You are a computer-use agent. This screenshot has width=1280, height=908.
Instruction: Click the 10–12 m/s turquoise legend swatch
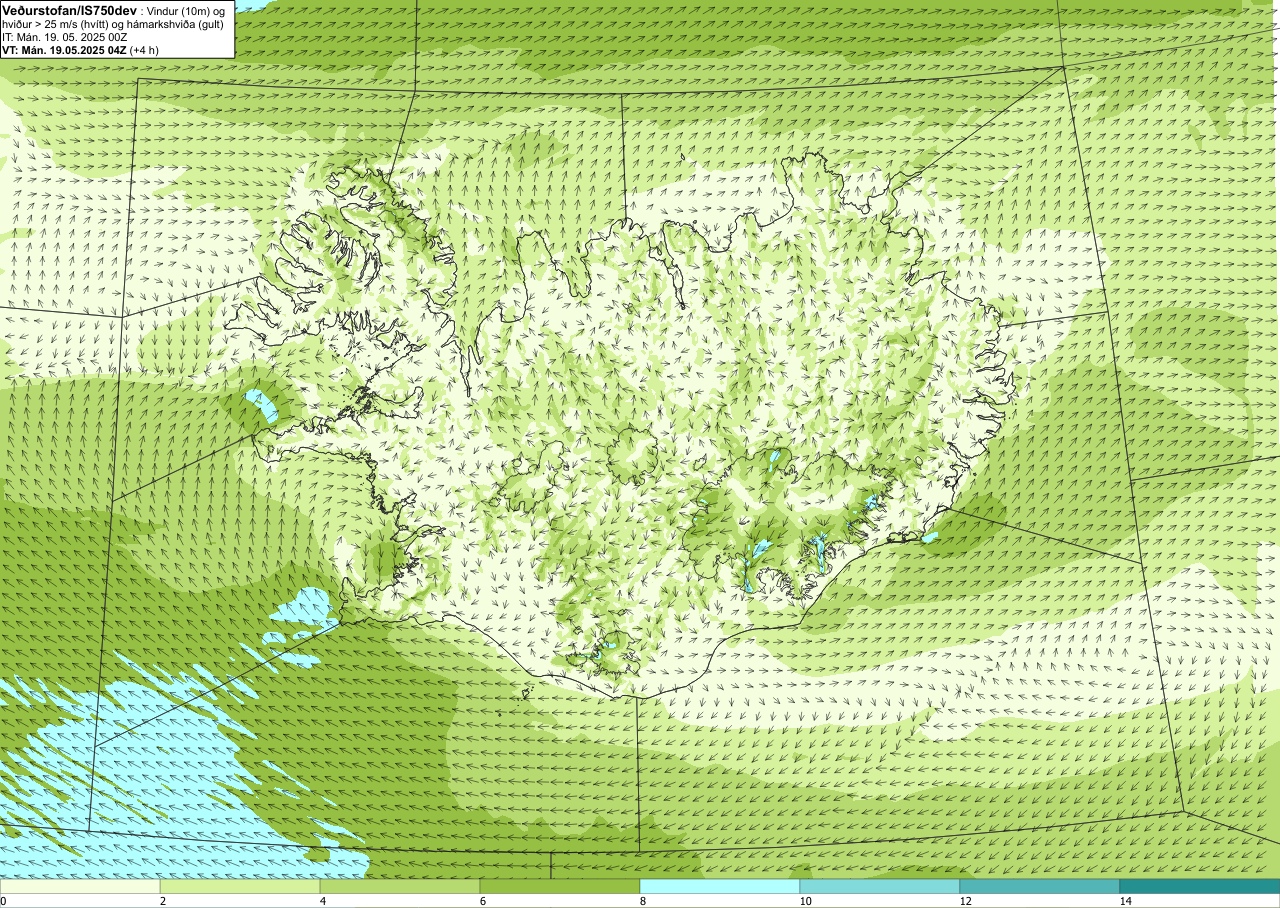[880, 886]
